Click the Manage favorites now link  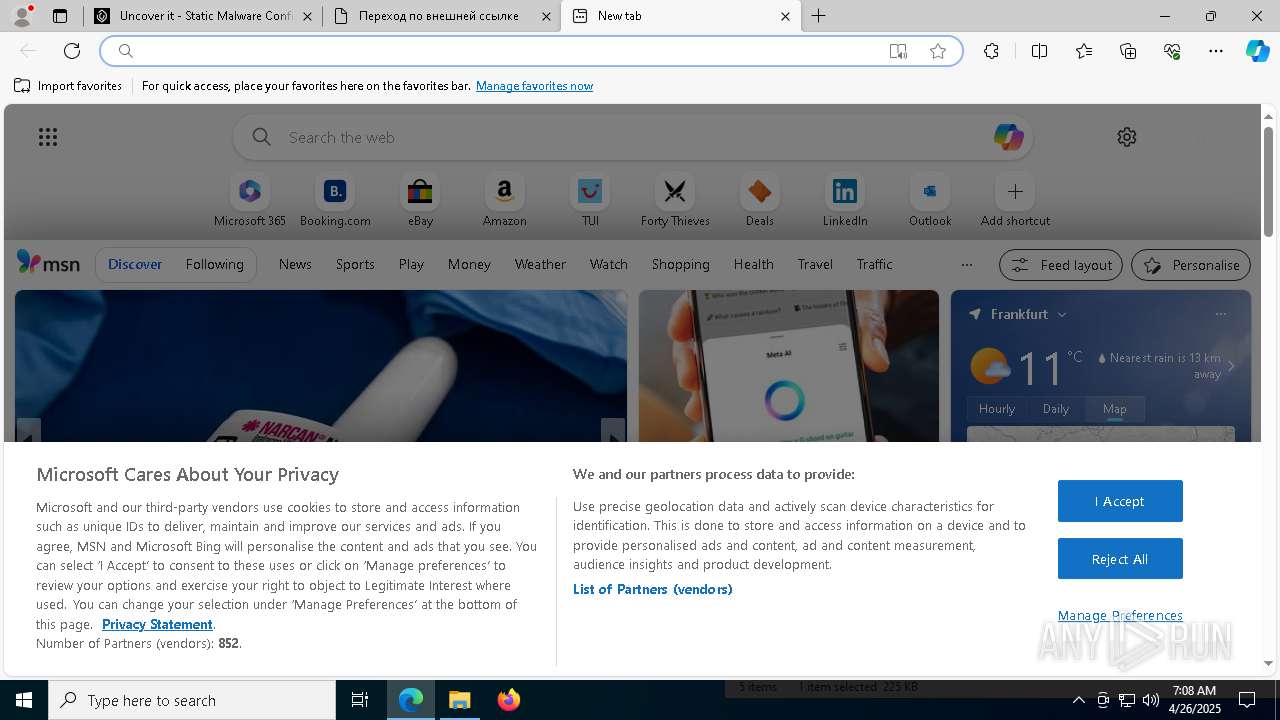tap(534, 86)
